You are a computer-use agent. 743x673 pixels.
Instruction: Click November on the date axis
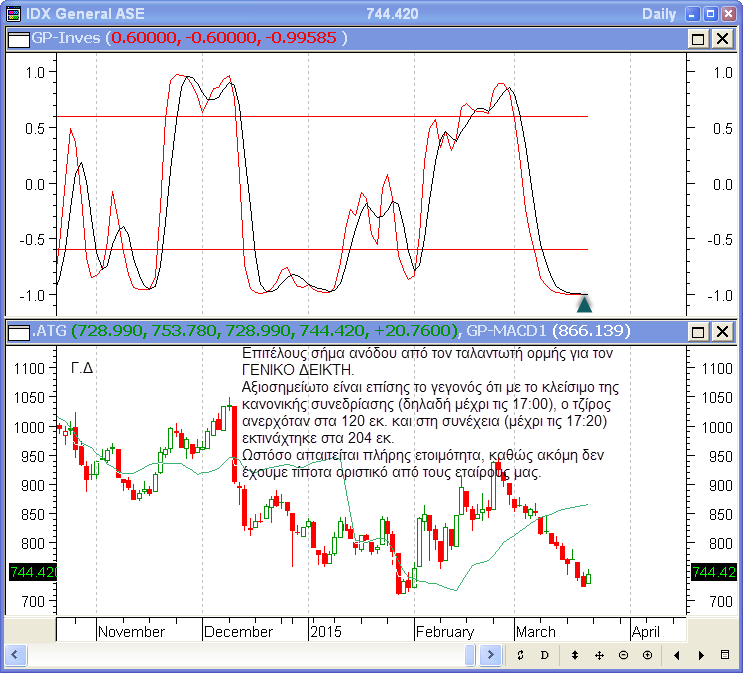coord(131,632)
